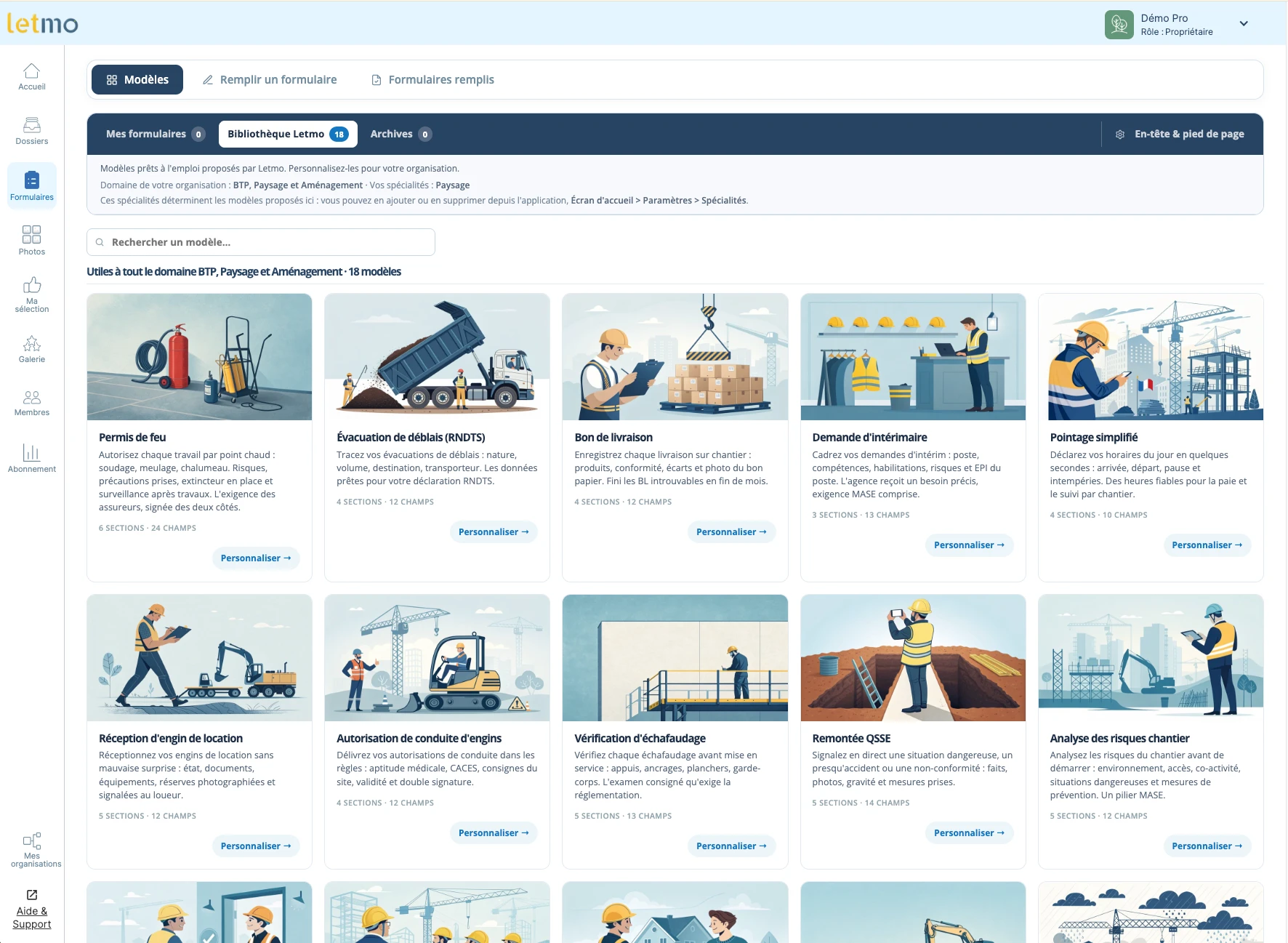The width and height of the screenshot is (1288, 943).
Task: Open the Abonnement chart icon
Action: tap(32, 452)
